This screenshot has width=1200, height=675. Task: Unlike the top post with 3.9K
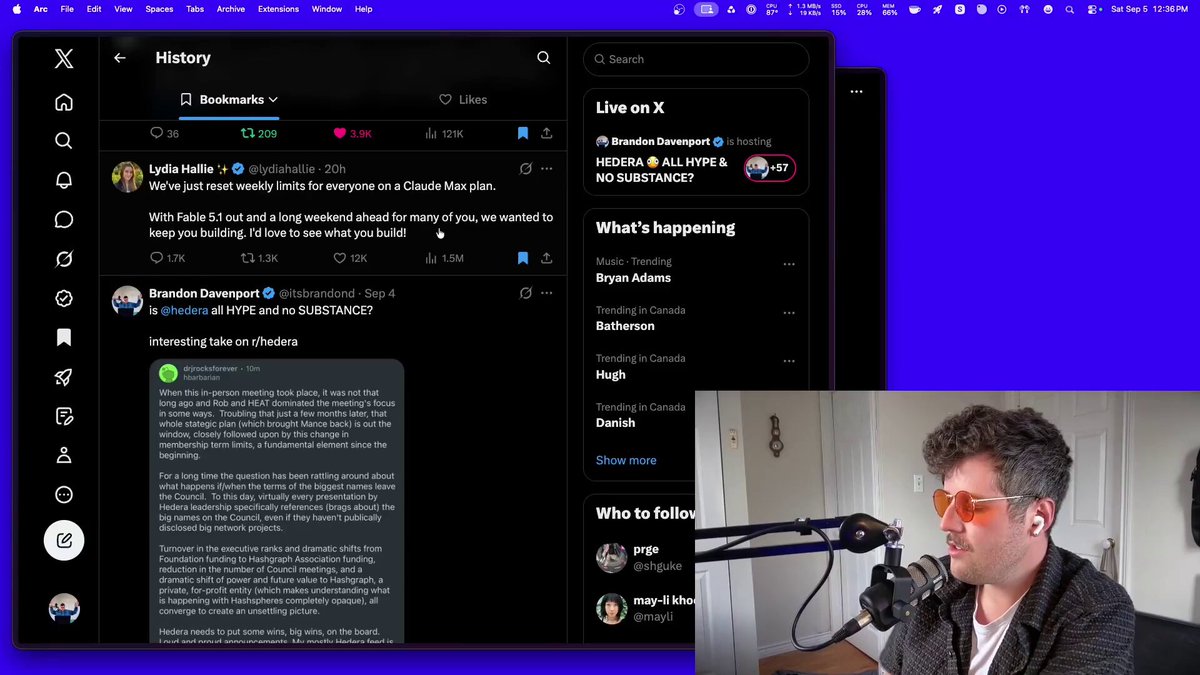[x=352, y=133]
